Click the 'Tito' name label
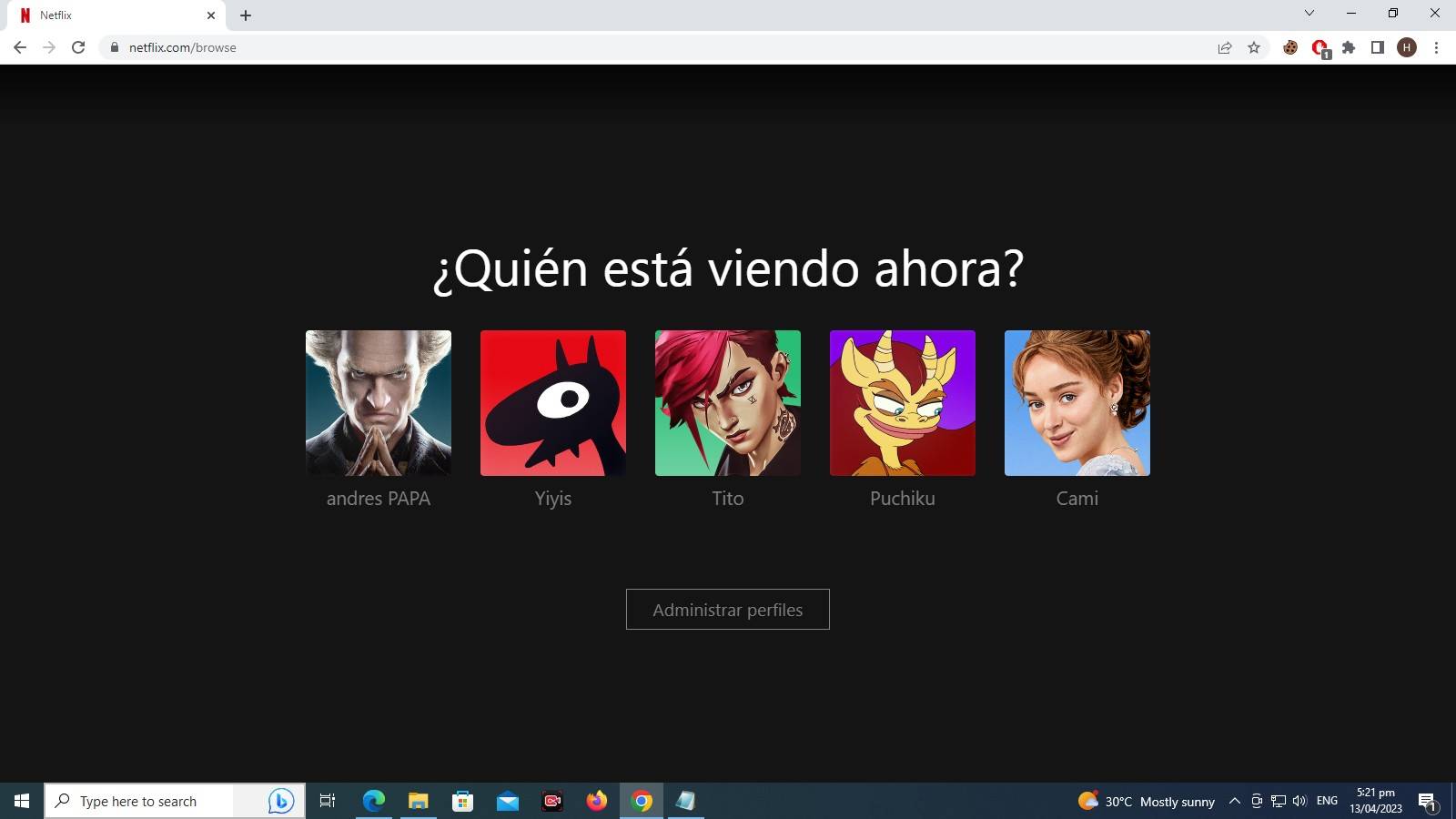The width and height of the screenshot is (1456, 819). tap(728, 499)
